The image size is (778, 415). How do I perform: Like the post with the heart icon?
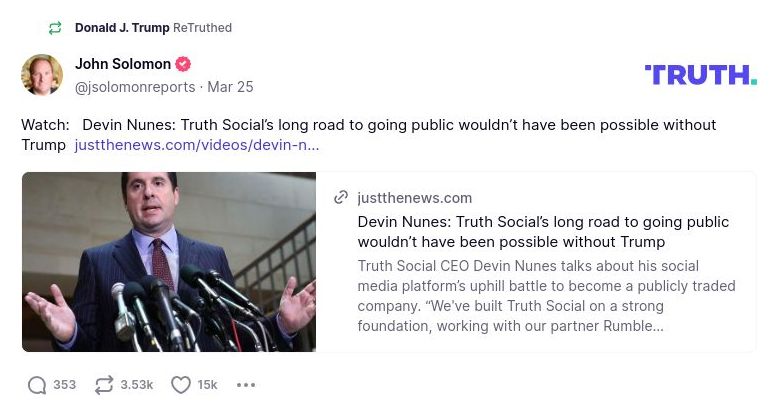point(181,385)
